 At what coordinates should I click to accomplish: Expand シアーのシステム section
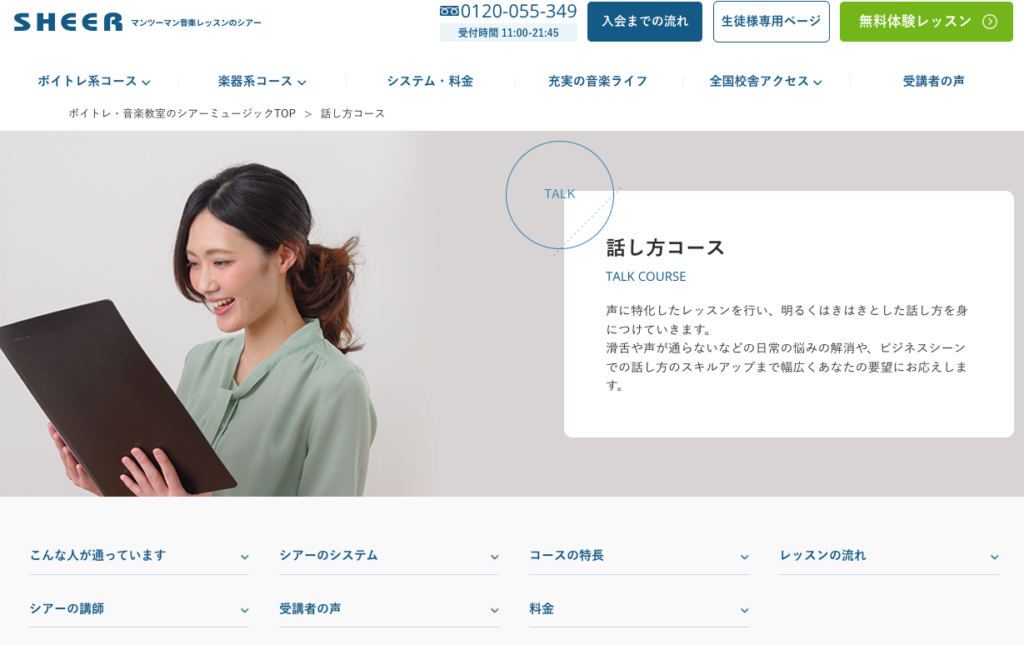pyautogui.click(x=388, y=556)
